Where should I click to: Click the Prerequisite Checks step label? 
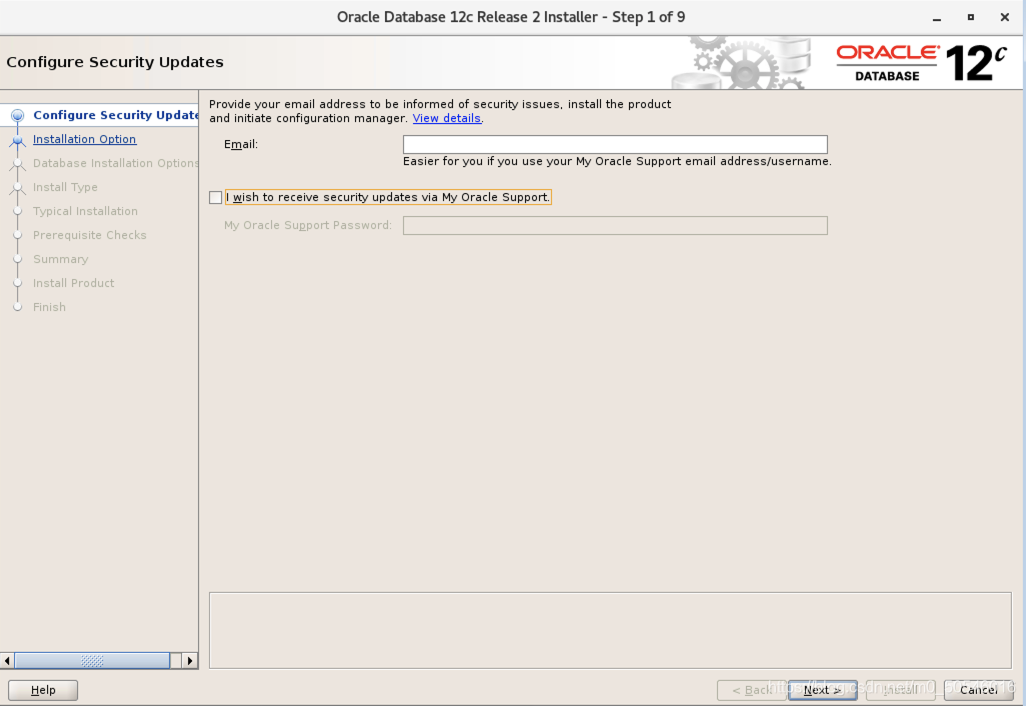click(x=90, y=235)
